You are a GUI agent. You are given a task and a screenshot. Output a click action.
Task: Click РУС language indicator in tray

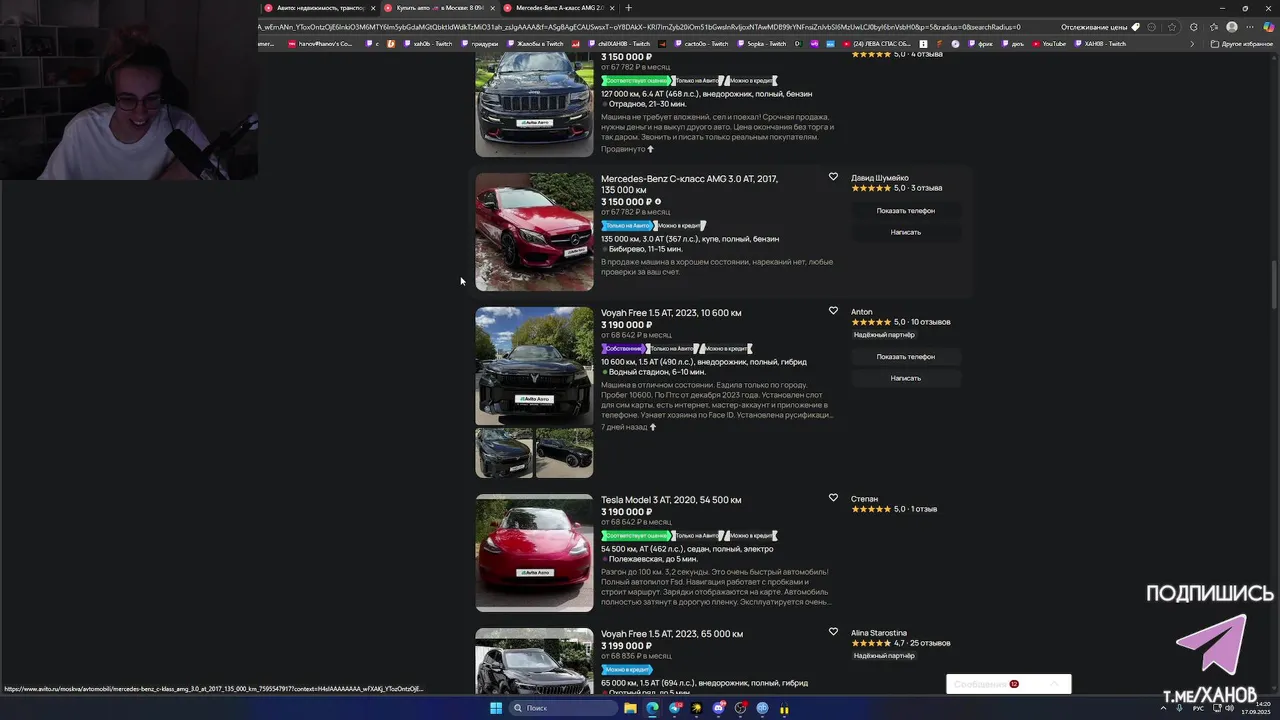point(1198,708)
